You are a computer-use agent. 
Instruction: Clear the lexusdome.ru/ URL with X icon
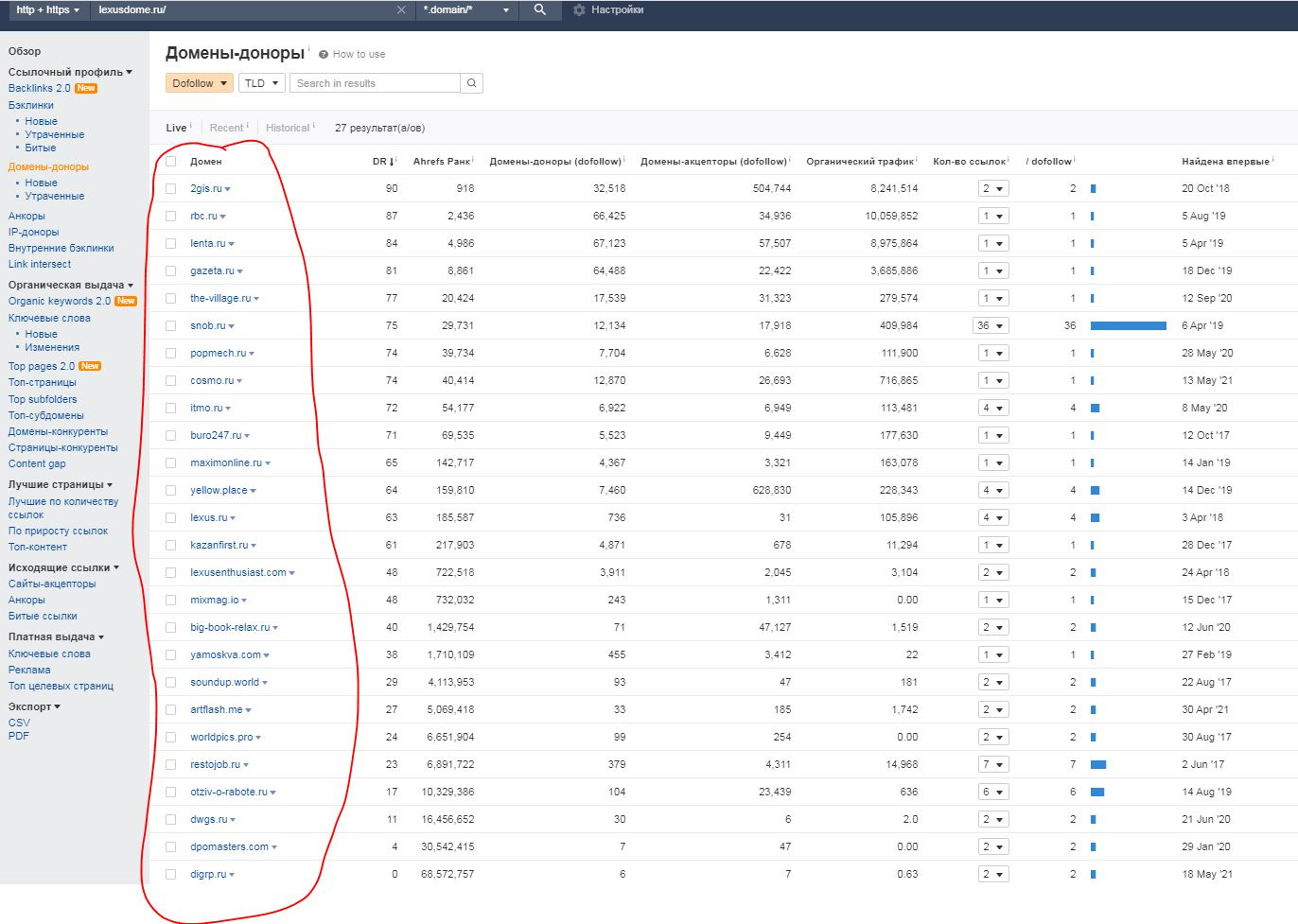pos(401,9)
